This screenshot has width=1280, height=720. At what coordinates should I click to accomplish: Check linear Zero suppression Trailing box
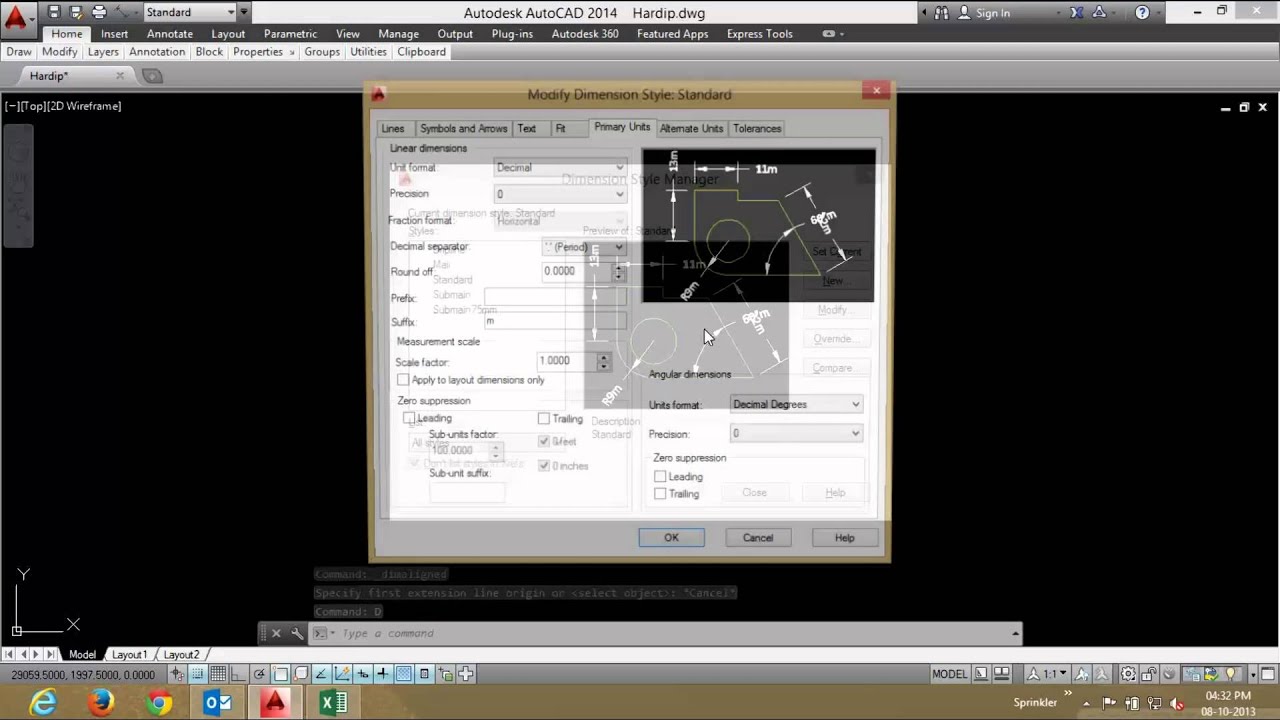click(x=544, y=419)
